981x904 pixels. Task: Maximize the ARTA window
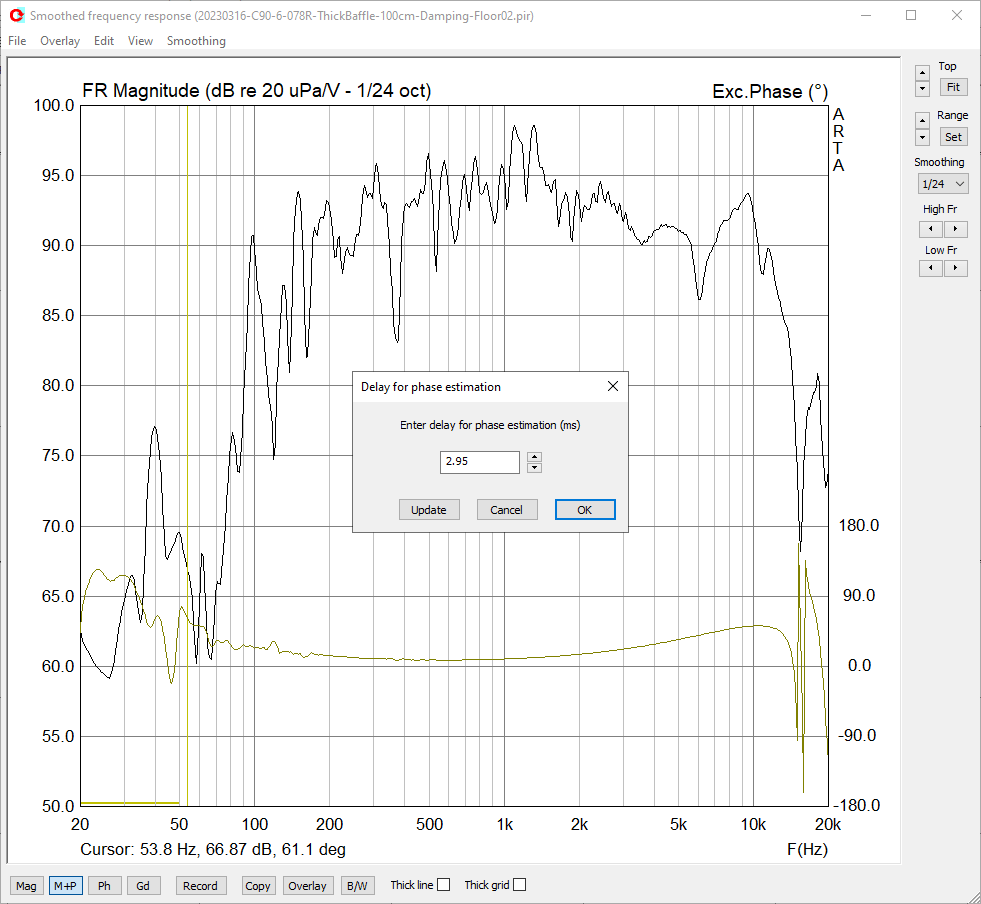coord(911,16)
